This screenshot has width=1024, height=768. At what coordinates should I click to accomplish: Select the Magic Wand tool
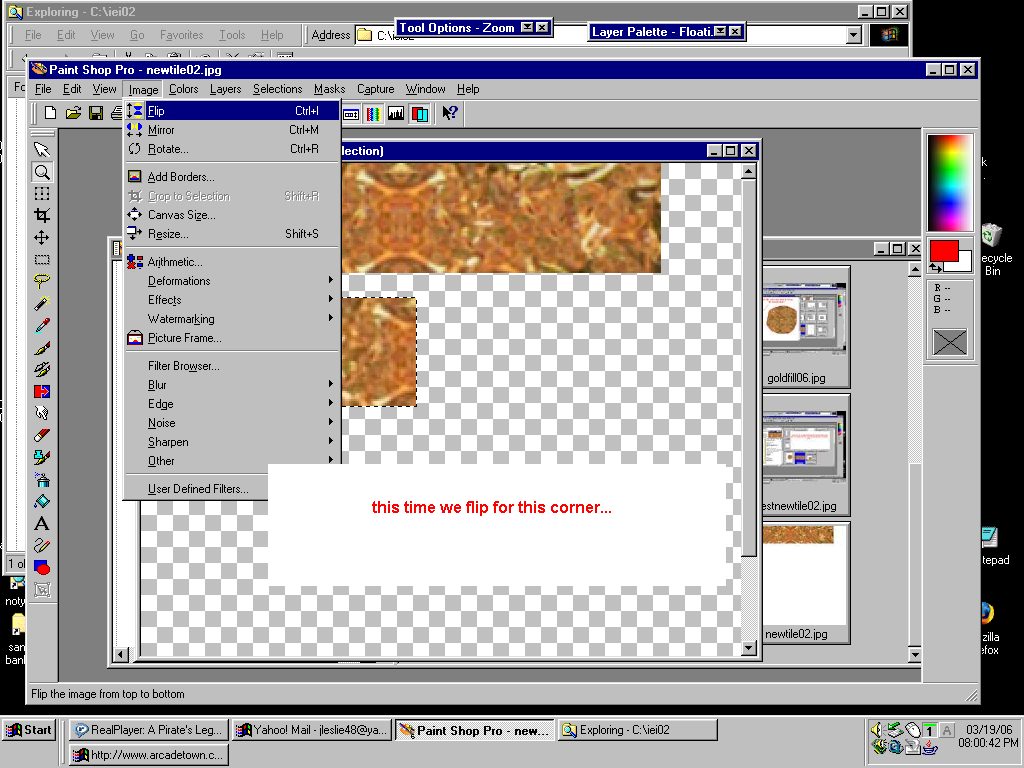click(x=42, y=304)
